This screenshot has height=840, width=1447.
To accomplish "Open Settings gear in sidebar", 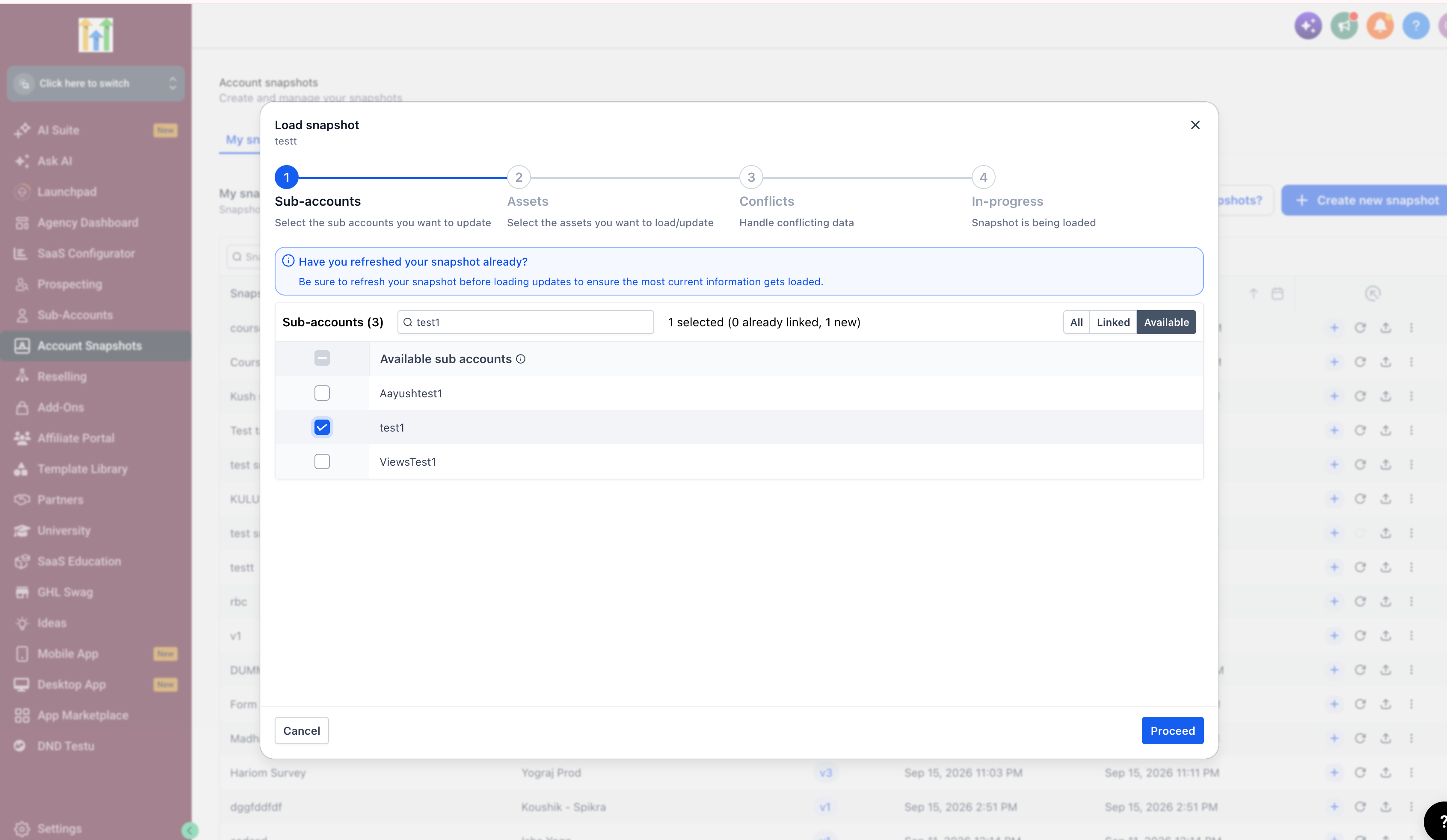I will pos(22,828).
